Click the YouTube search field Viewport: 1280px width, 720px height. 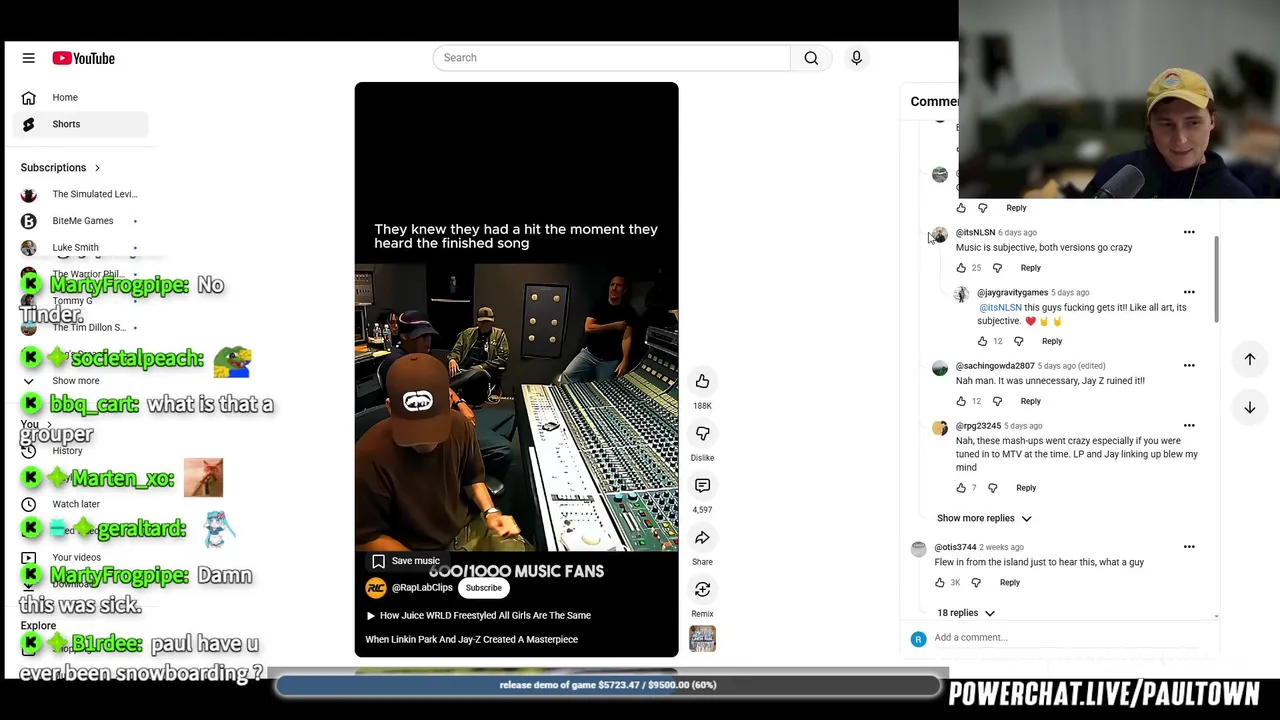[611, 58]
